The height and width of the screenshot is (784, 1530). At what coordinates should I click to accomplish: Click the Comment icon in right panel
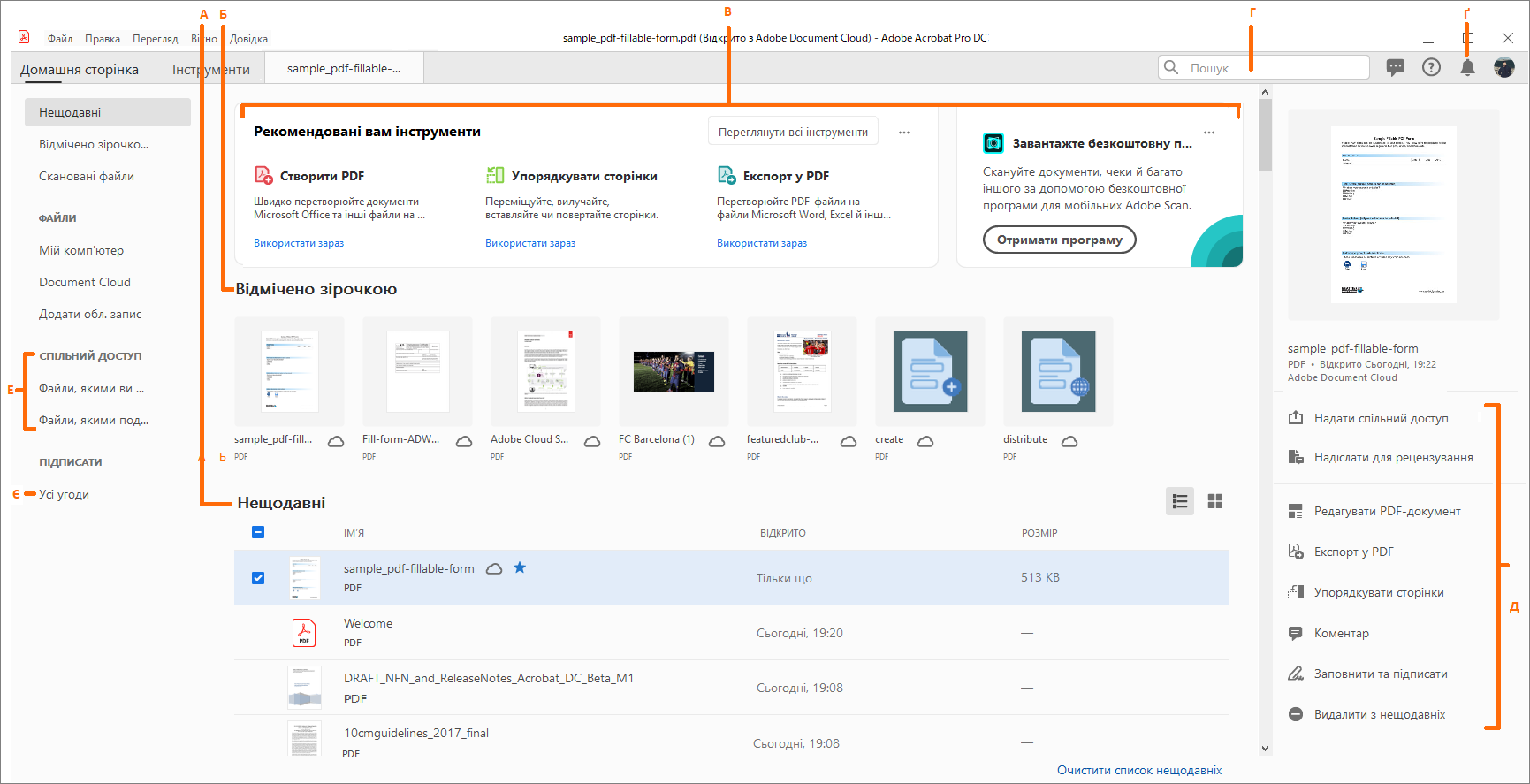(1296, 633)
